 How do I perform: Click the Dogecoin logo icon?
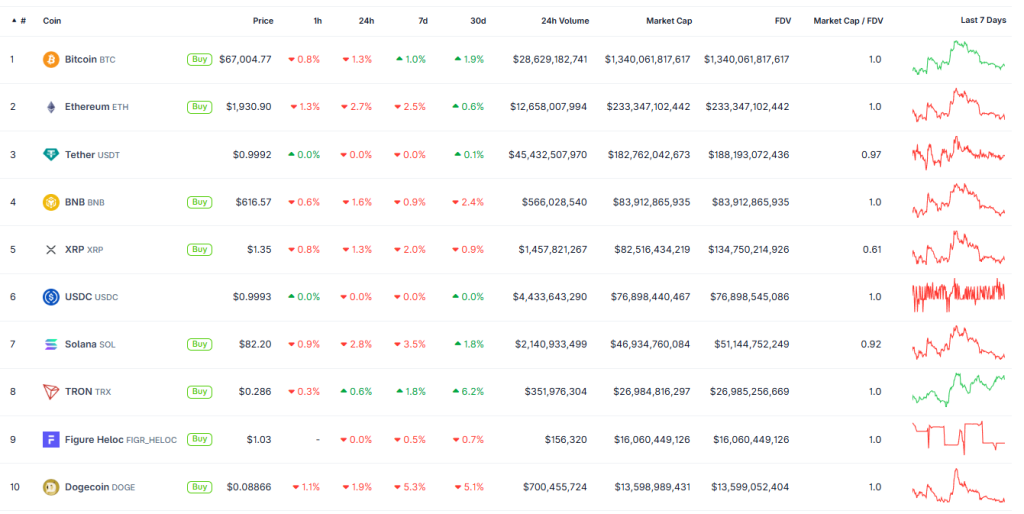tap(51, 487)
